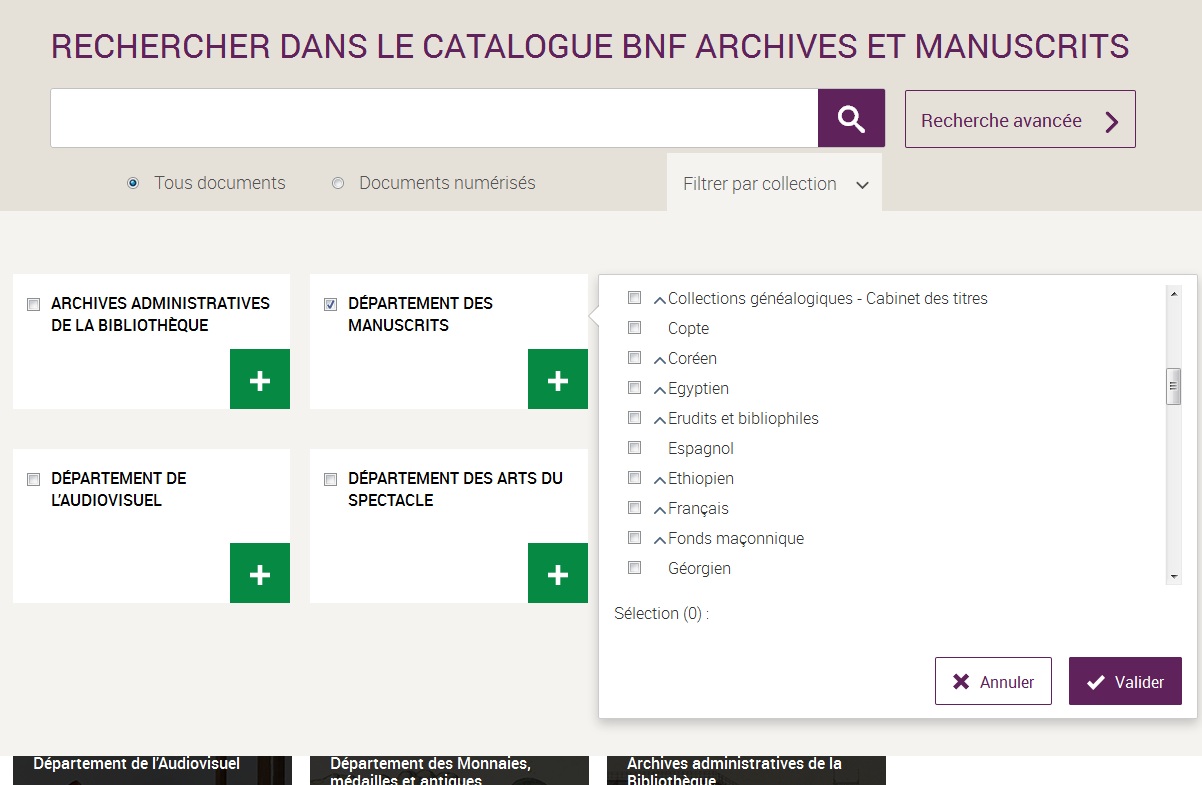Tick the Copte collection checkbox
The image size is (1202, 785).
[x=634, y=328]
